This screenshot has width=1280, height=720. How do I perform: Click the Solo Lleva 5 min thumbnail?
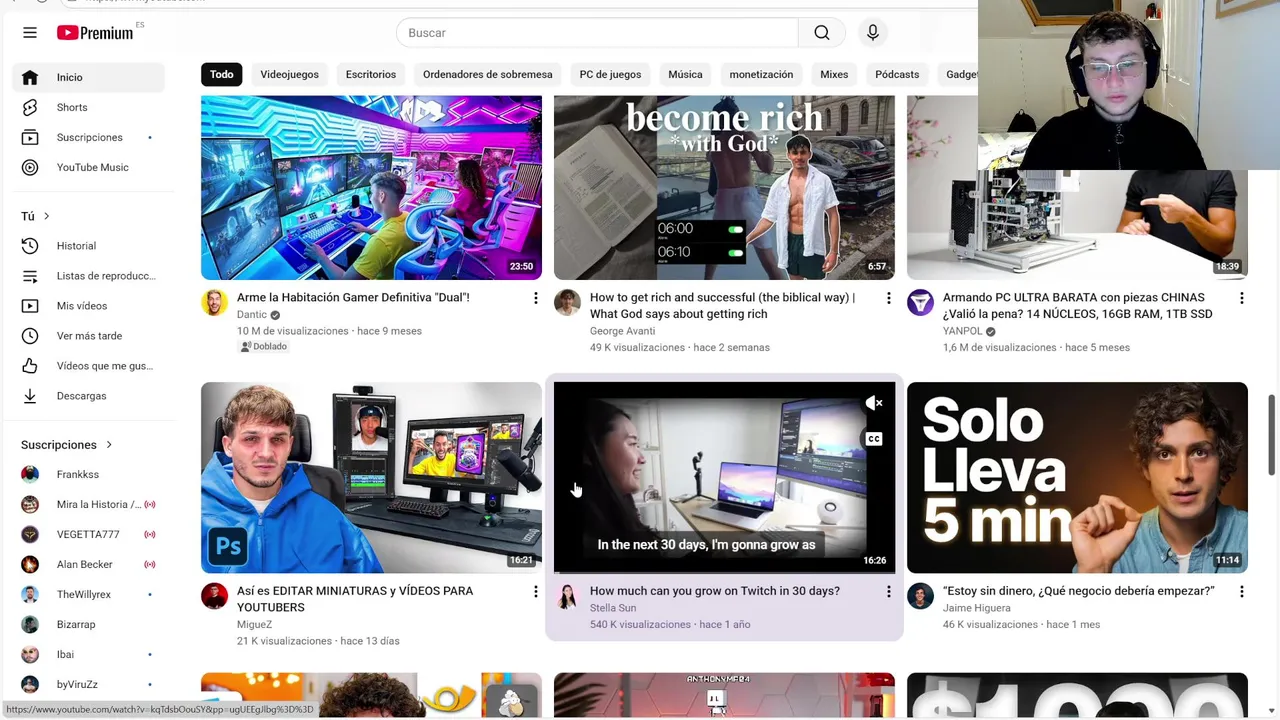1077,478
